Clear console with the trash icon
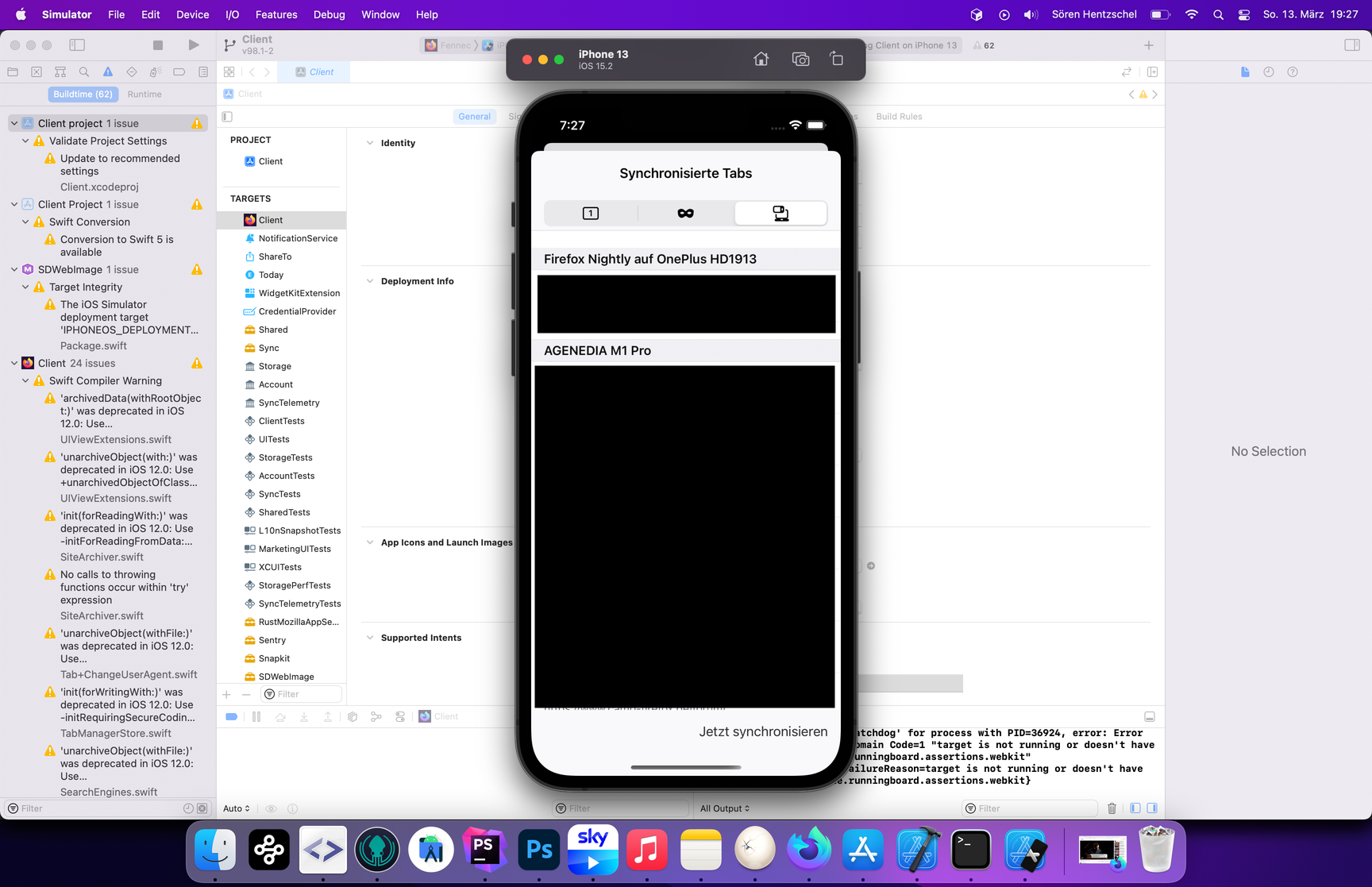 pyautogui.click(x=1112, y=808)
